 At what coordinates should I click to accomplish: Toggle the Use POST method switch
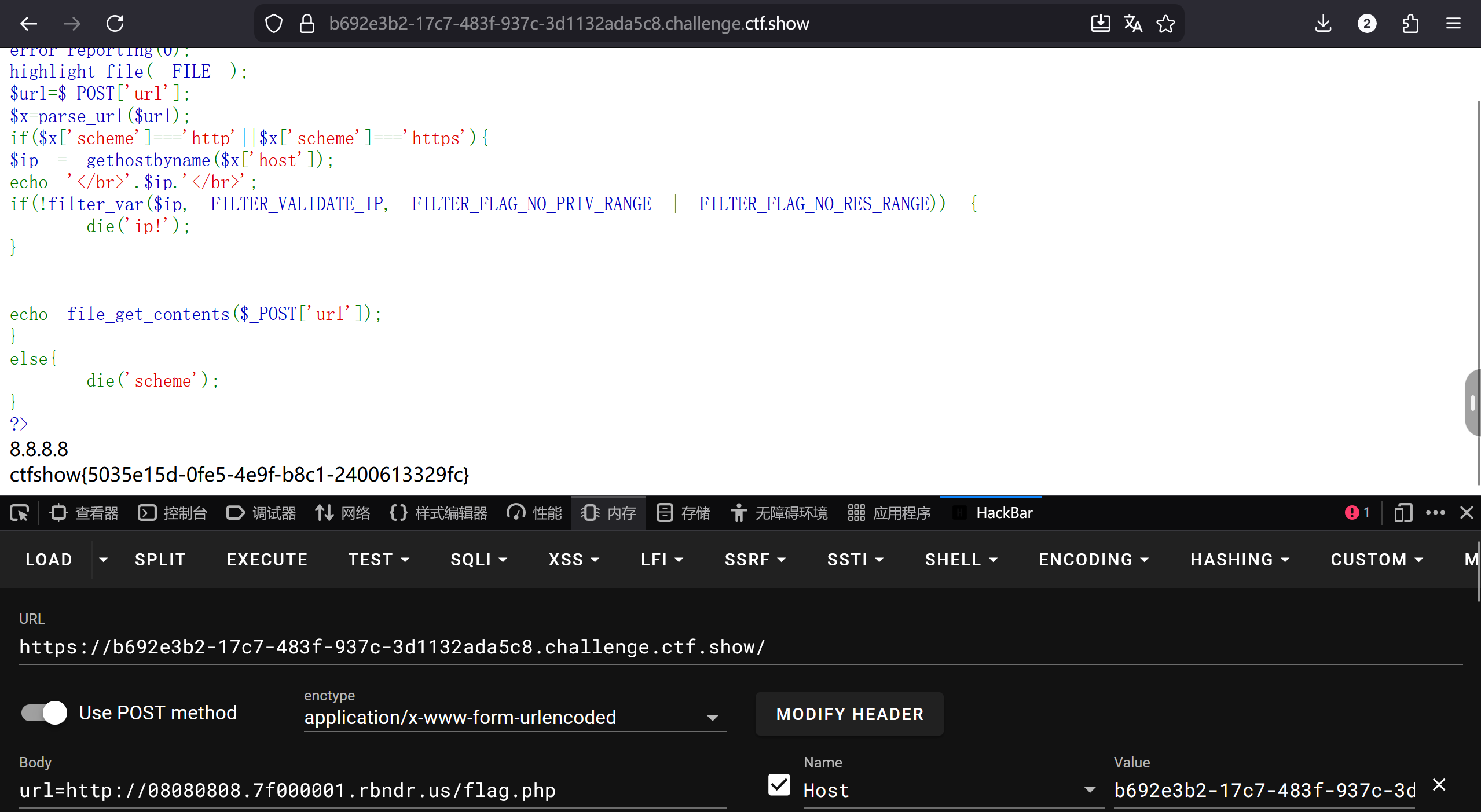click(45, 712)
